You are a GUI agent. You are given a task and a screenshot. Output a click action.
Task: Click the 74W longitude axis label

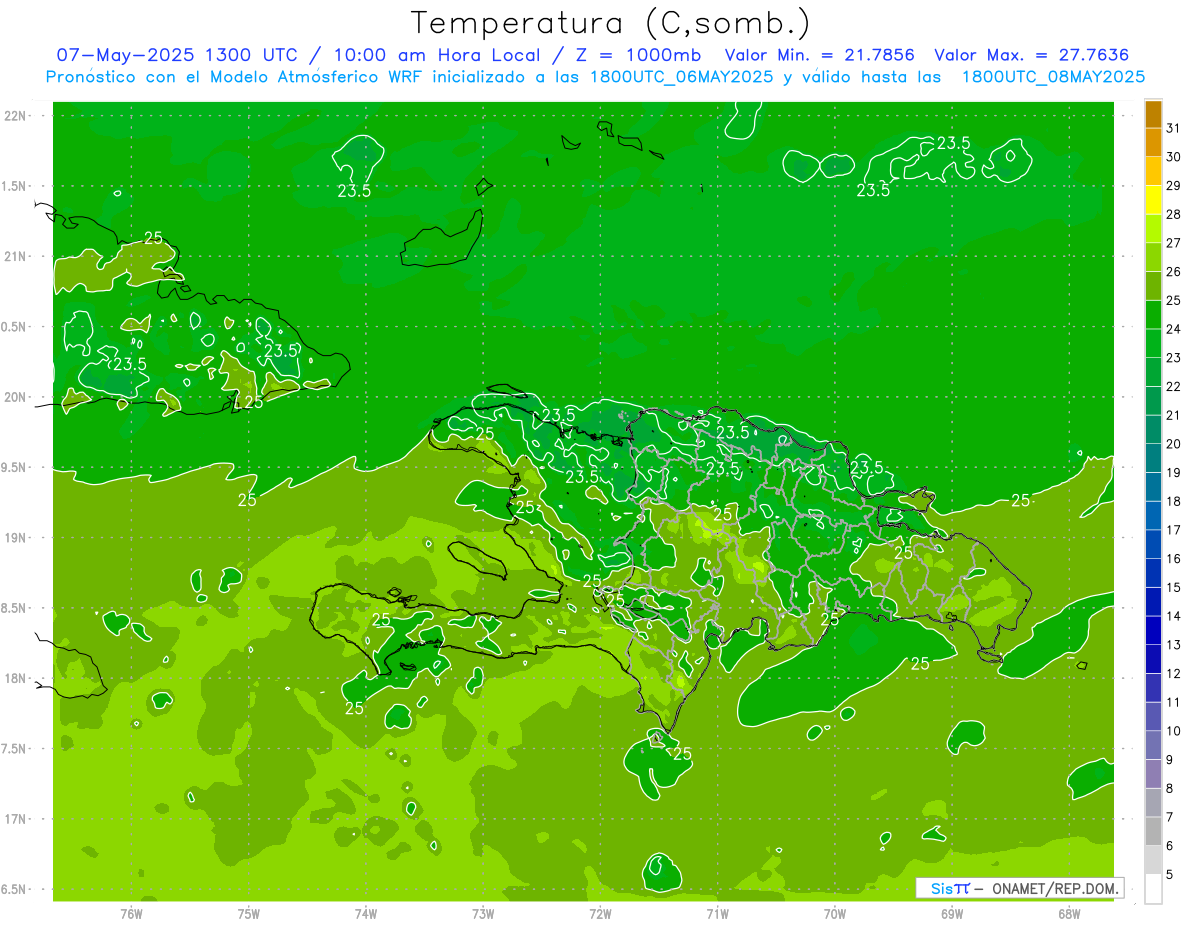(366, 913)
